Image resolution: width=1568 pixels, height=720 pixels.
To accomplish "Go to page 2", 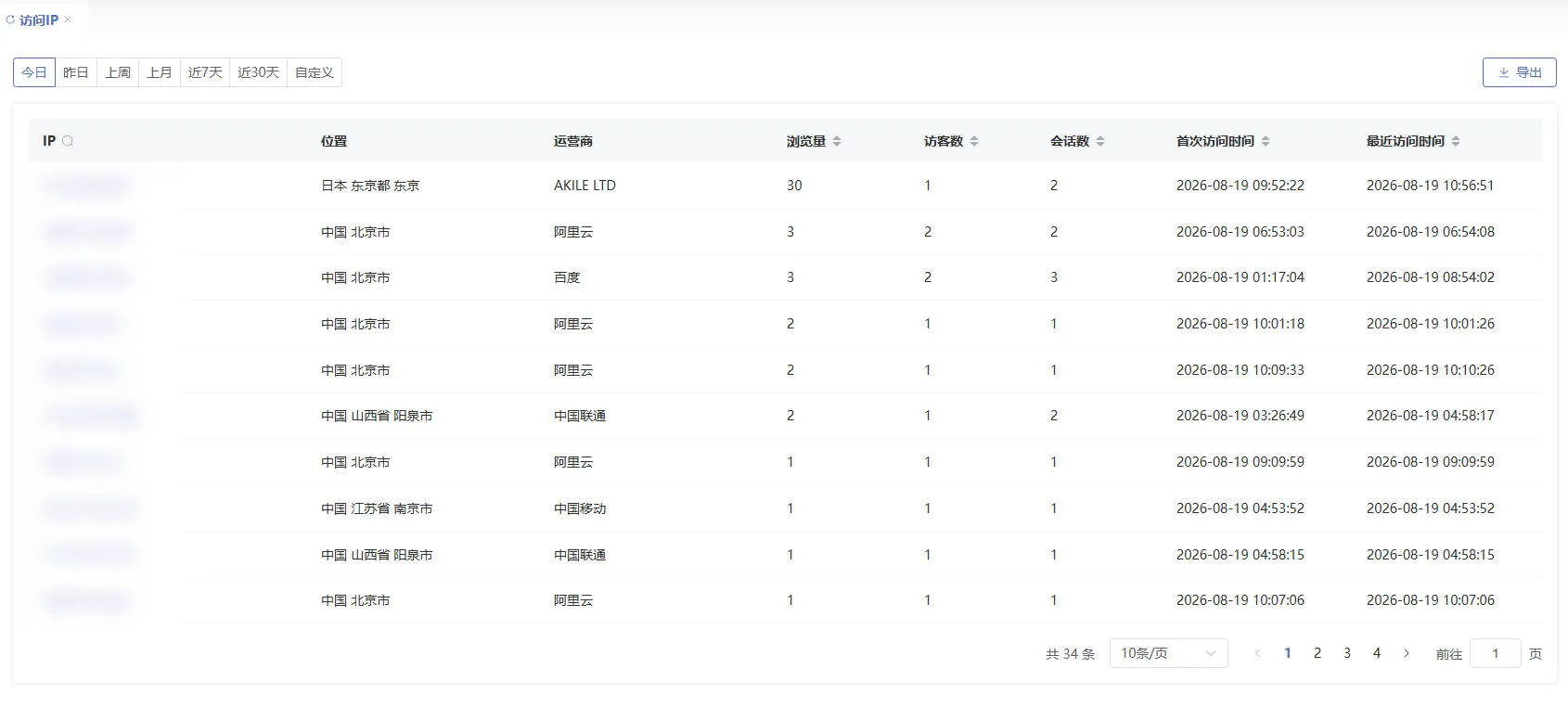I will point(1317,653).
